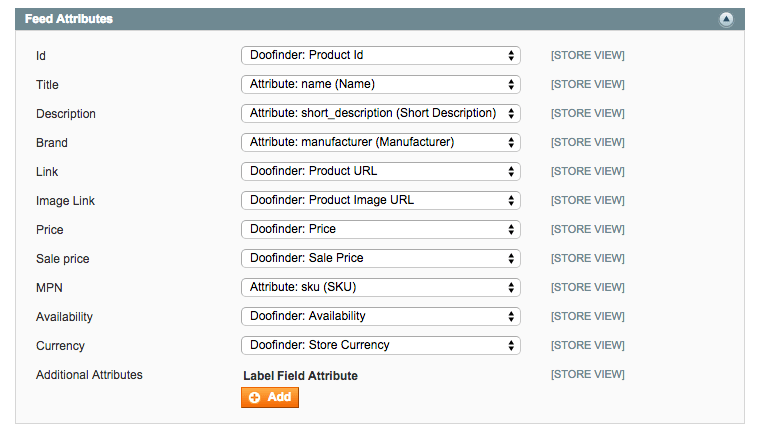Expand the Description attribute dropdown
Image resolution: width=760 pixels, height=430 pixels.
pos(381,113)
